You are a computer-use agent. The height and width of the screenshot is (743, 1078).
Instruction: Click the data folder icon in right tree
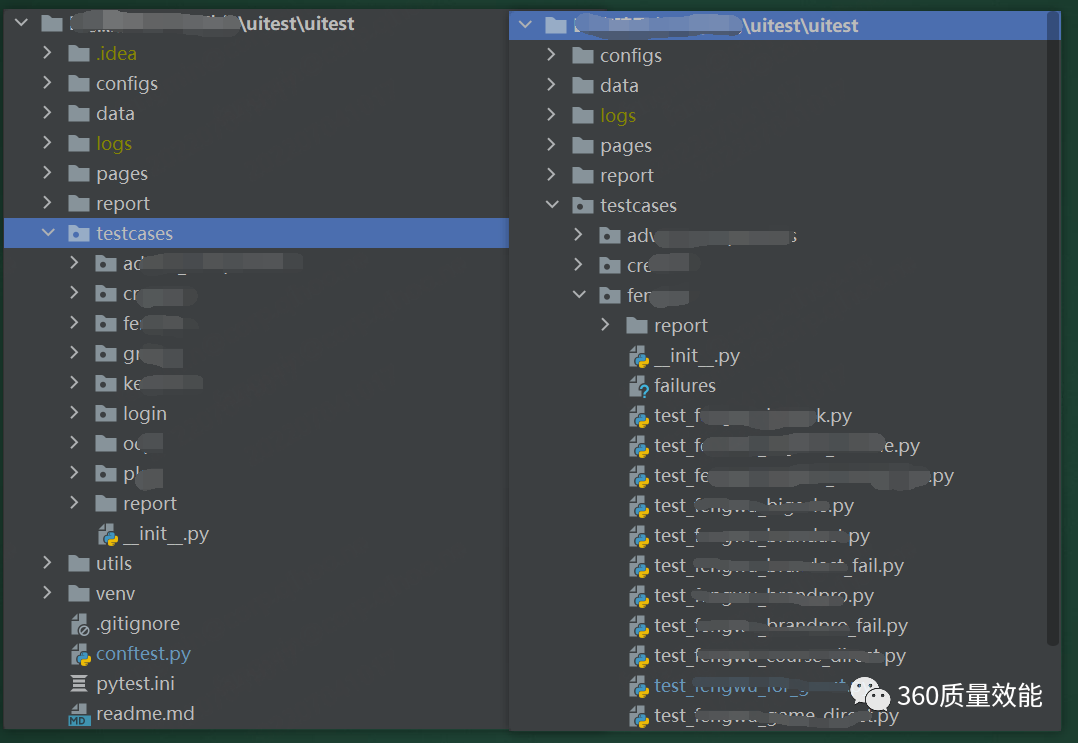coord(583,85)
